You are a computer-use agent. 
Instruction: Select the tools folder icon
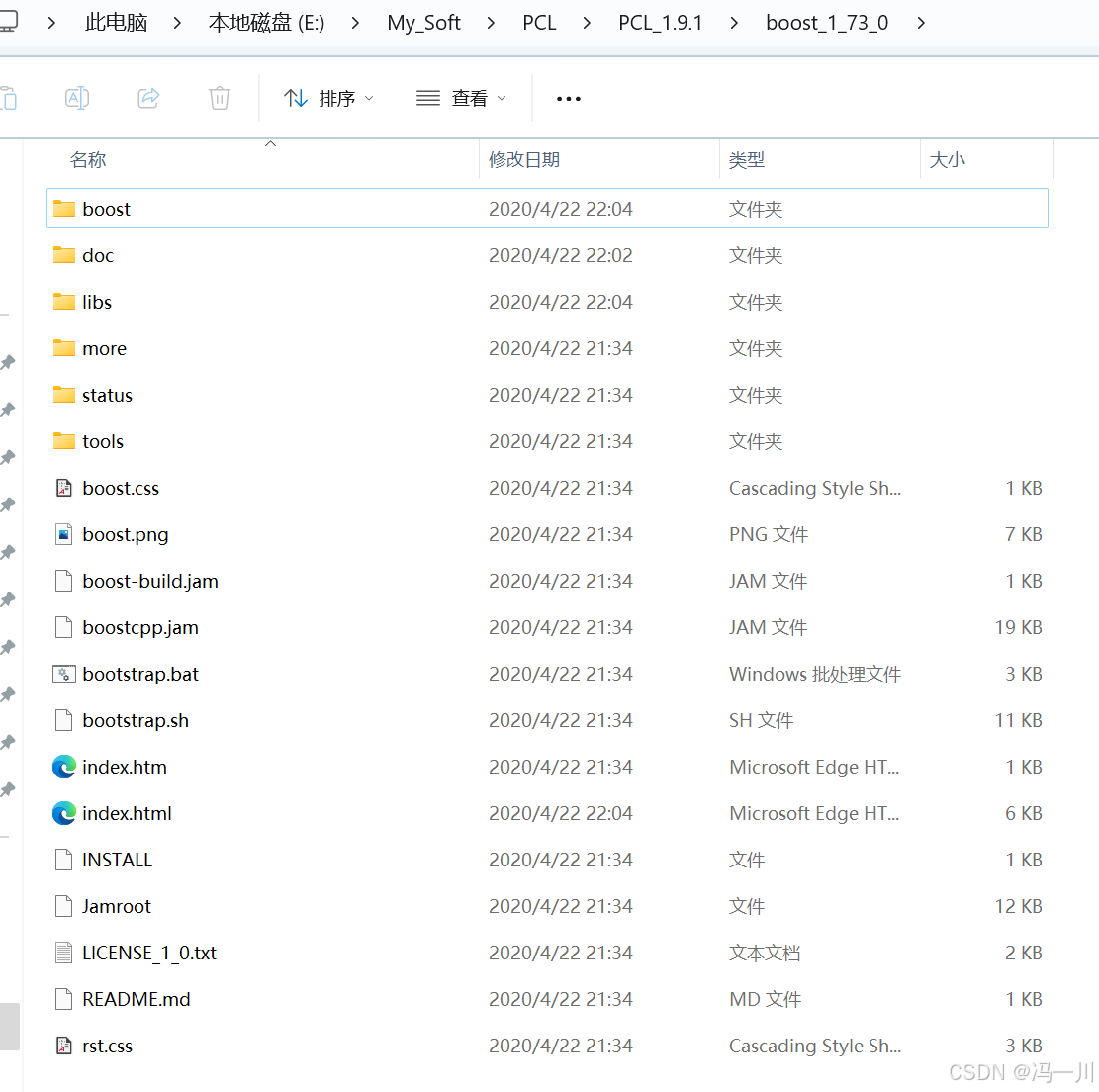63,441
